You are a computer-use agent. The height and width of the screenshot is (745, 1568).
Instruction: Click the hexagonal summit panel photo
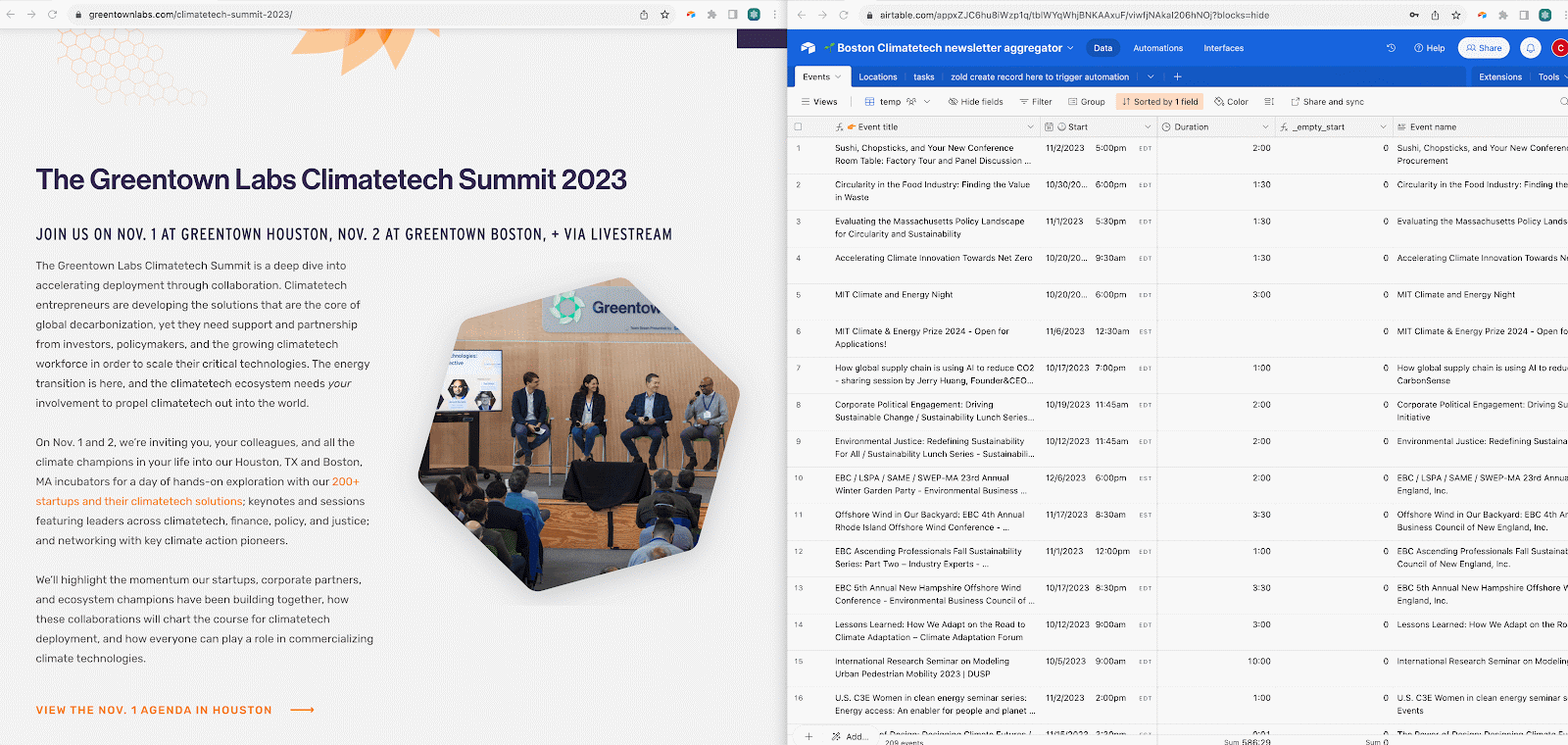click(x=579, y=434)
